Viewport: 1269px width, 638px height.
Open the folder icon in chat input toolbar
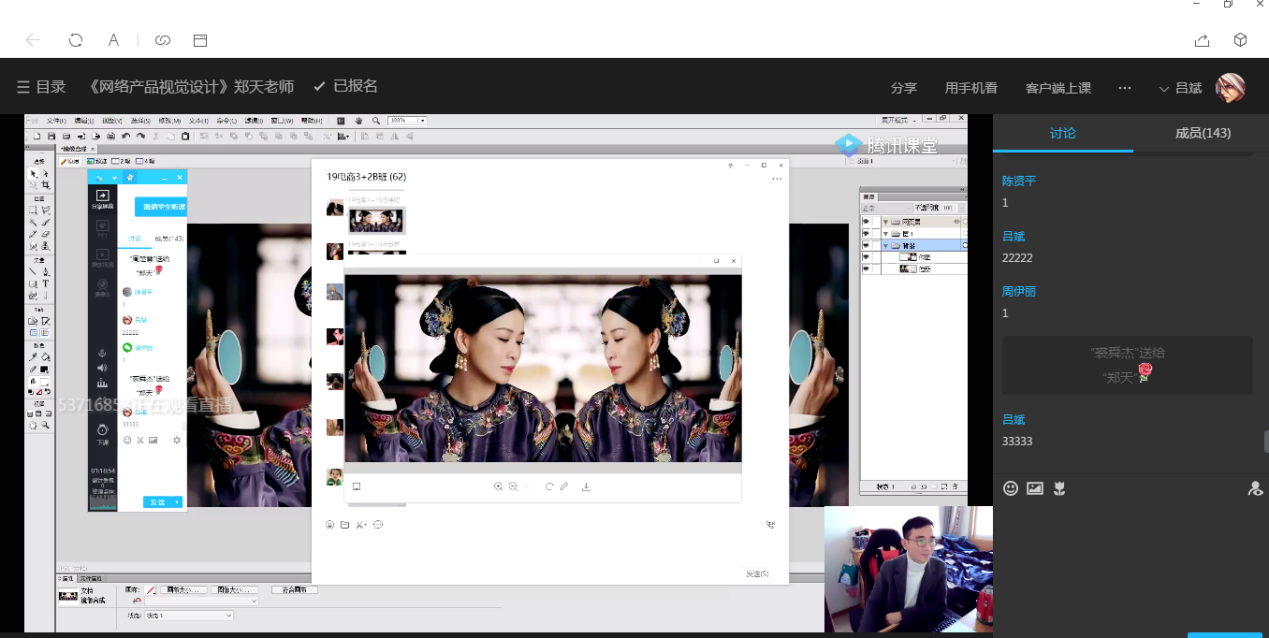pyautogui.click(x=345, y=524)
